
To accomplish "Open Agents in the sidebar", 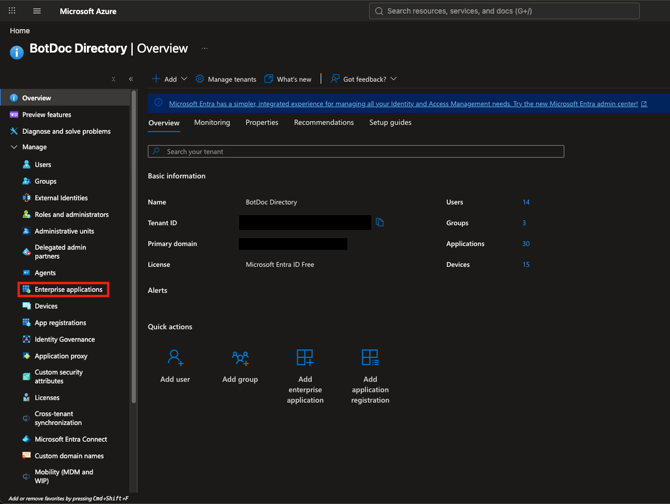I will click(45, 273).
